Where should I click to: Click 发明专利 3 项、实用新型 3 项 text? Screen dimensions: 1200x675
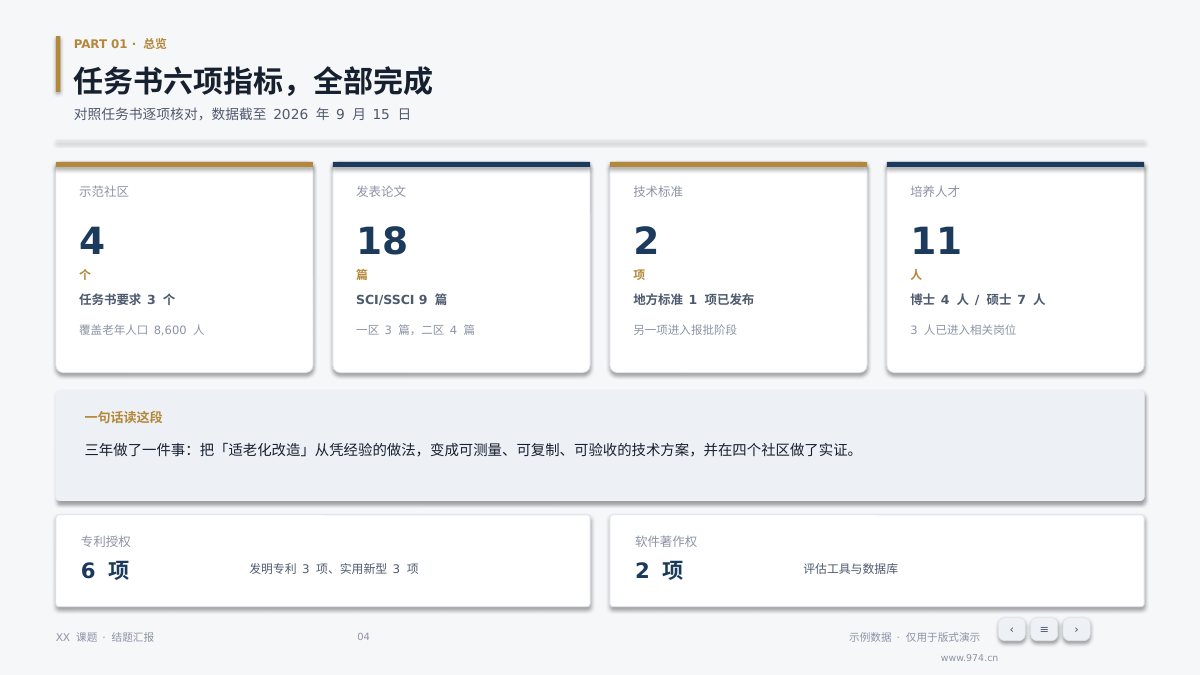click(x=334, y=568)
